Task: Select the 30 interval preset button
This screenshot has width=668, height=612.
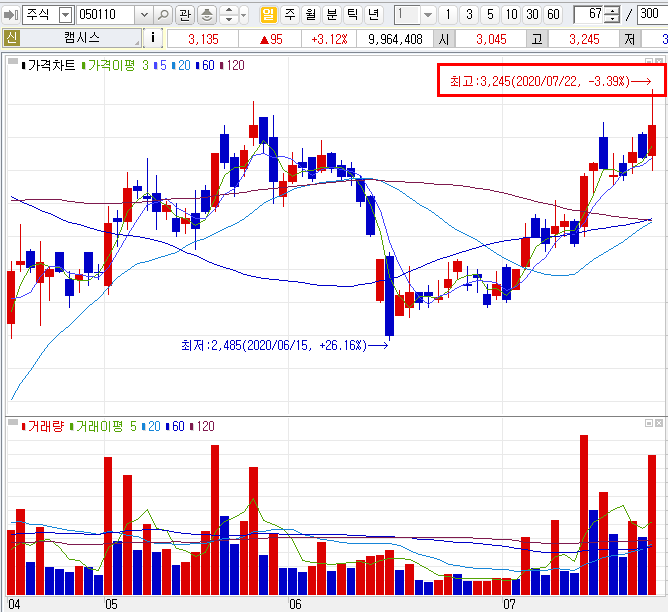Action: point(532,15)
